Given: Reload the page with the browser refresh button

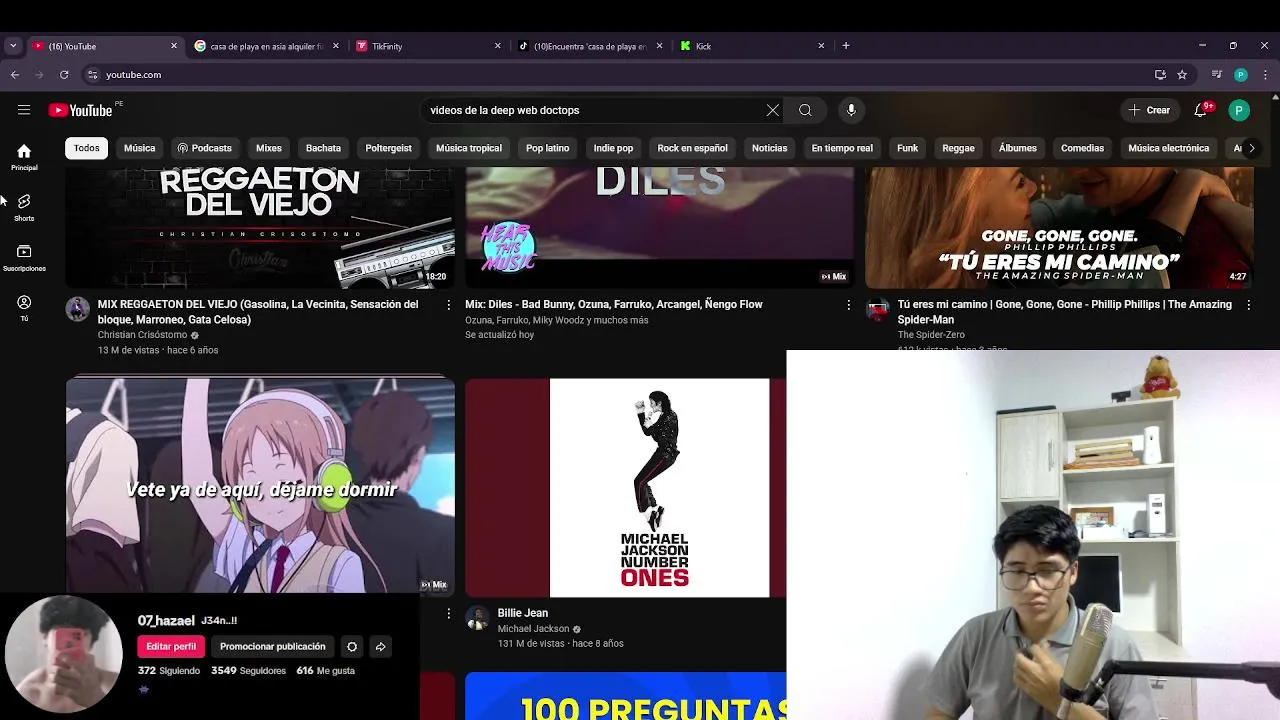Looking at the screenshot, I should pyautogui.click(x=64, y=74).
